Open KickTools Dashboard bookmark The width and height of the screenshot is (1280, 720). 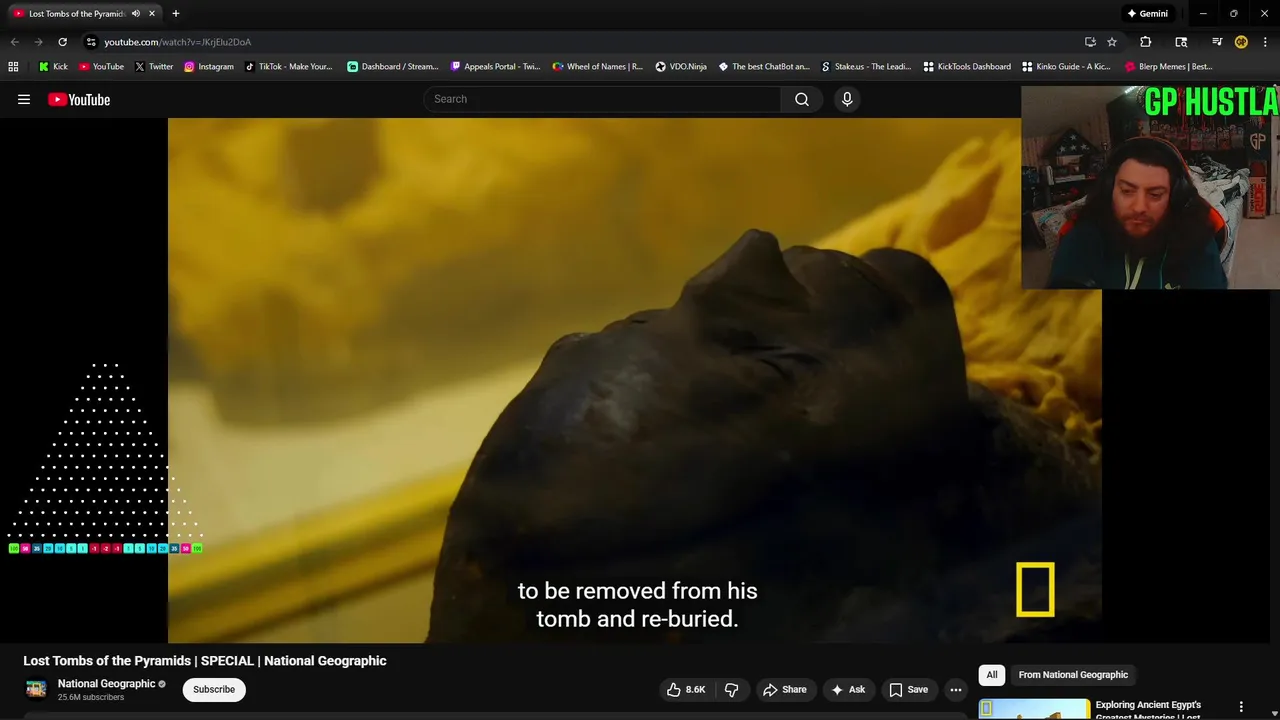coord(967,67)
